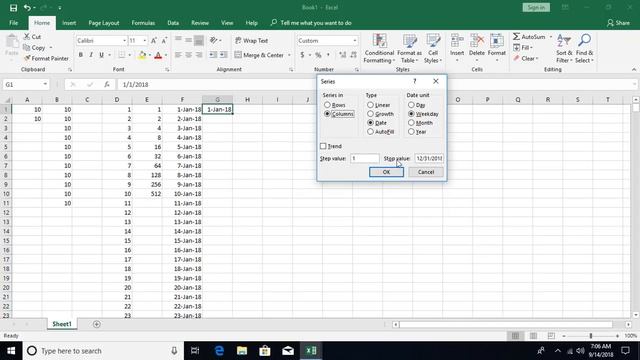The image size is (640, 360).
Task: Increase font size with the larger A
Action: pos(153,40)
